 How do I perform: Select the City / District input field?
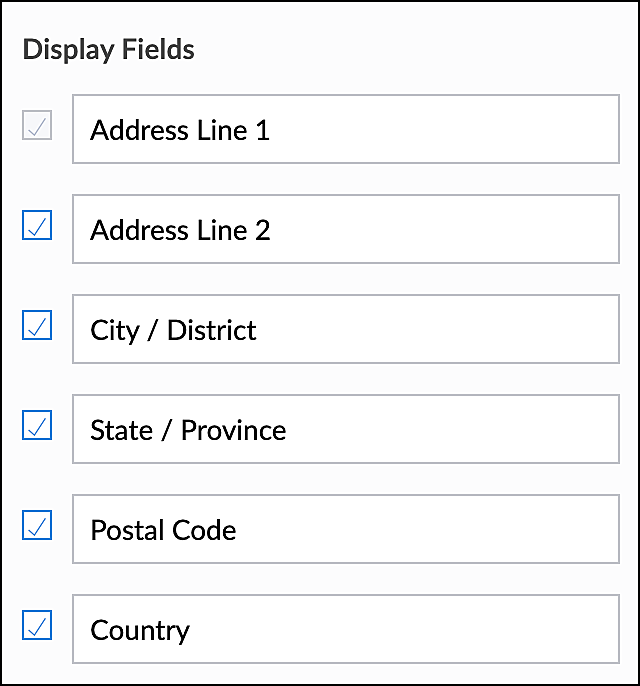point(345,329)
